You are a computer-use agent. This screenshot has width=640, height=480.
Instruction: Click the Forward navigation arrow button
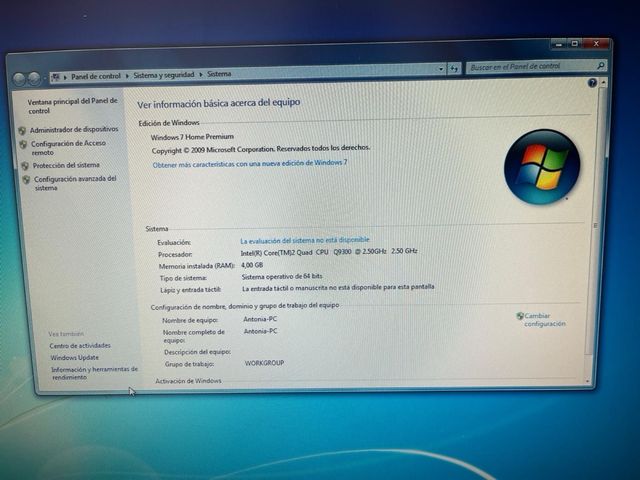tap(35, 78)
